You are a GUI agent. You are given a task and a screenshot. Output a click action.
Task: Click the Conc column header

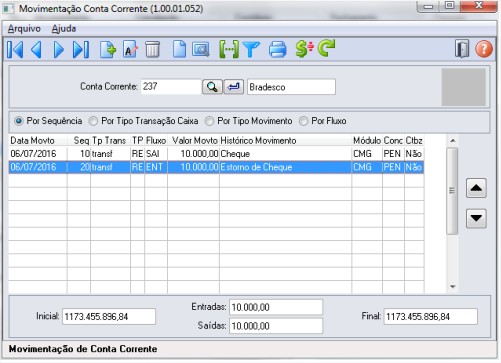click(393, 141)
